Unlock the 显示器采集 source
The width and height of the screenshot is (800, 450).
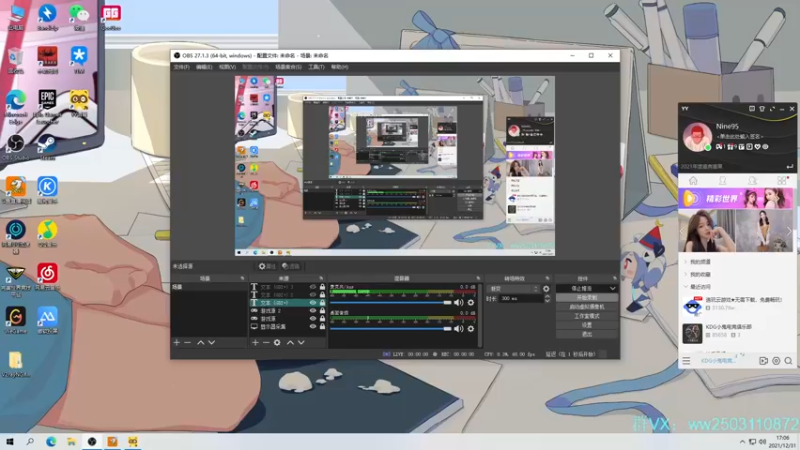322,326
